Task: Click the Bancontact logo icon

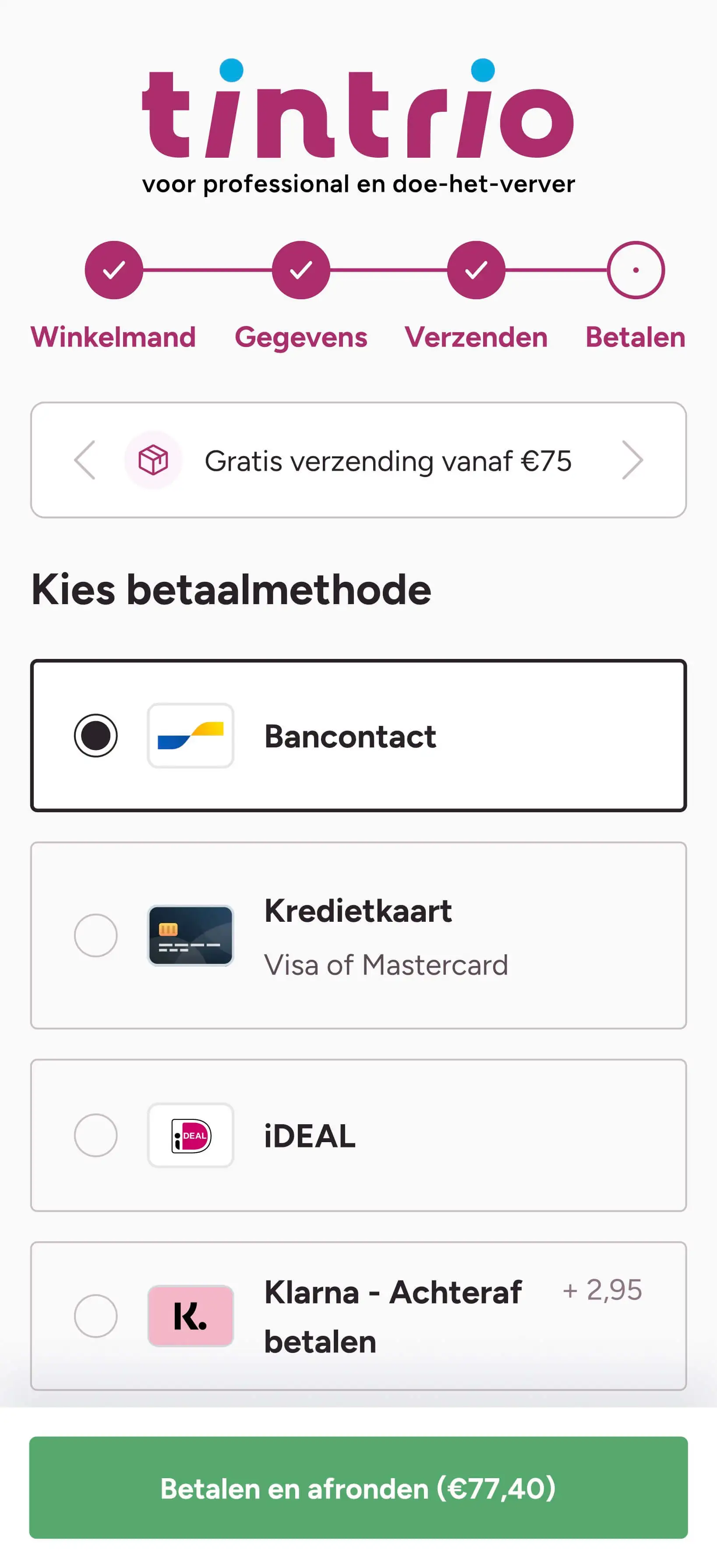Action: point(191,735)
